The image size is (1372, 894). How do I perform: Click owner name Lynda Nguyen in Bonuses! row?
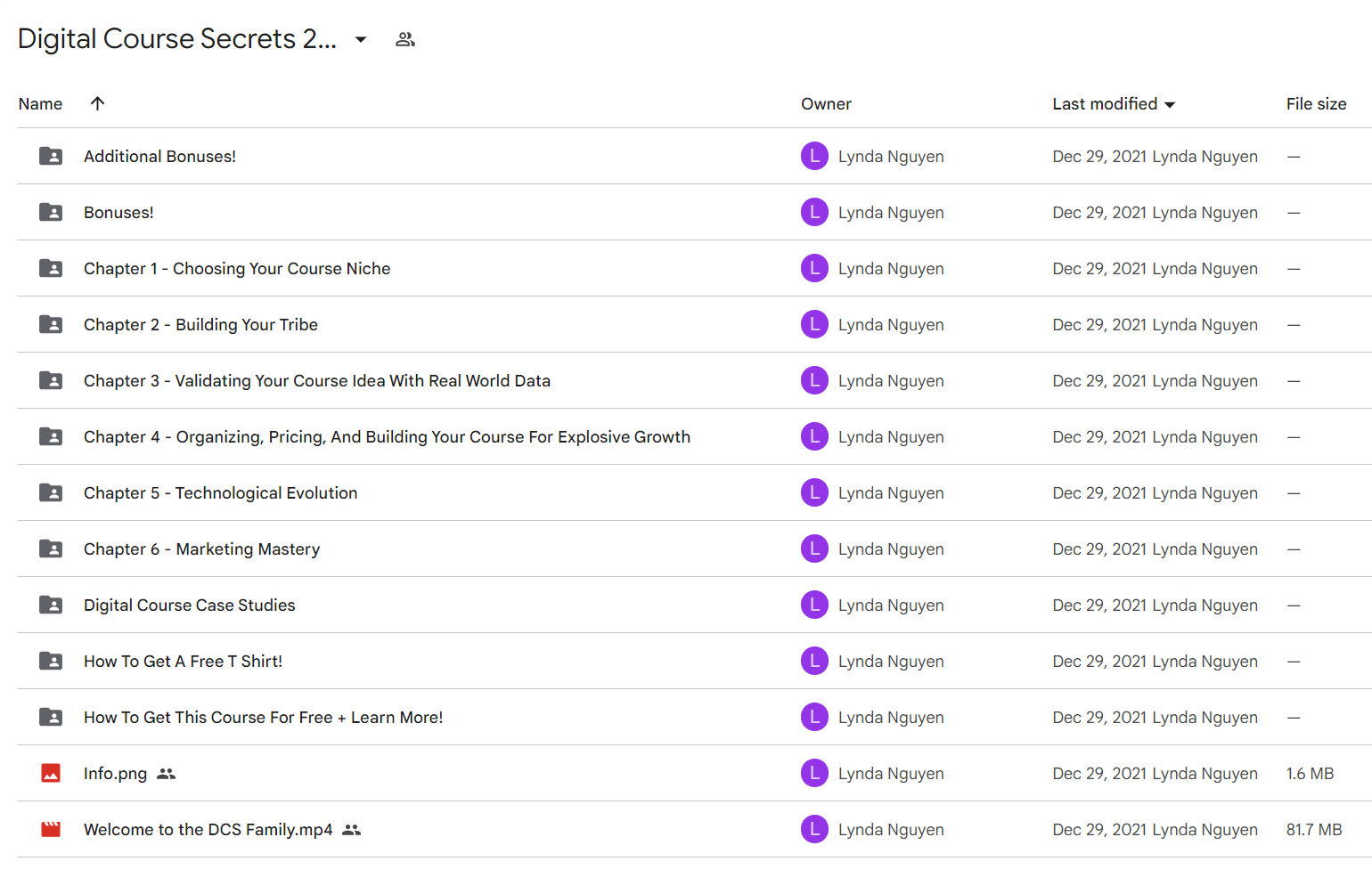tap(891, 212)
